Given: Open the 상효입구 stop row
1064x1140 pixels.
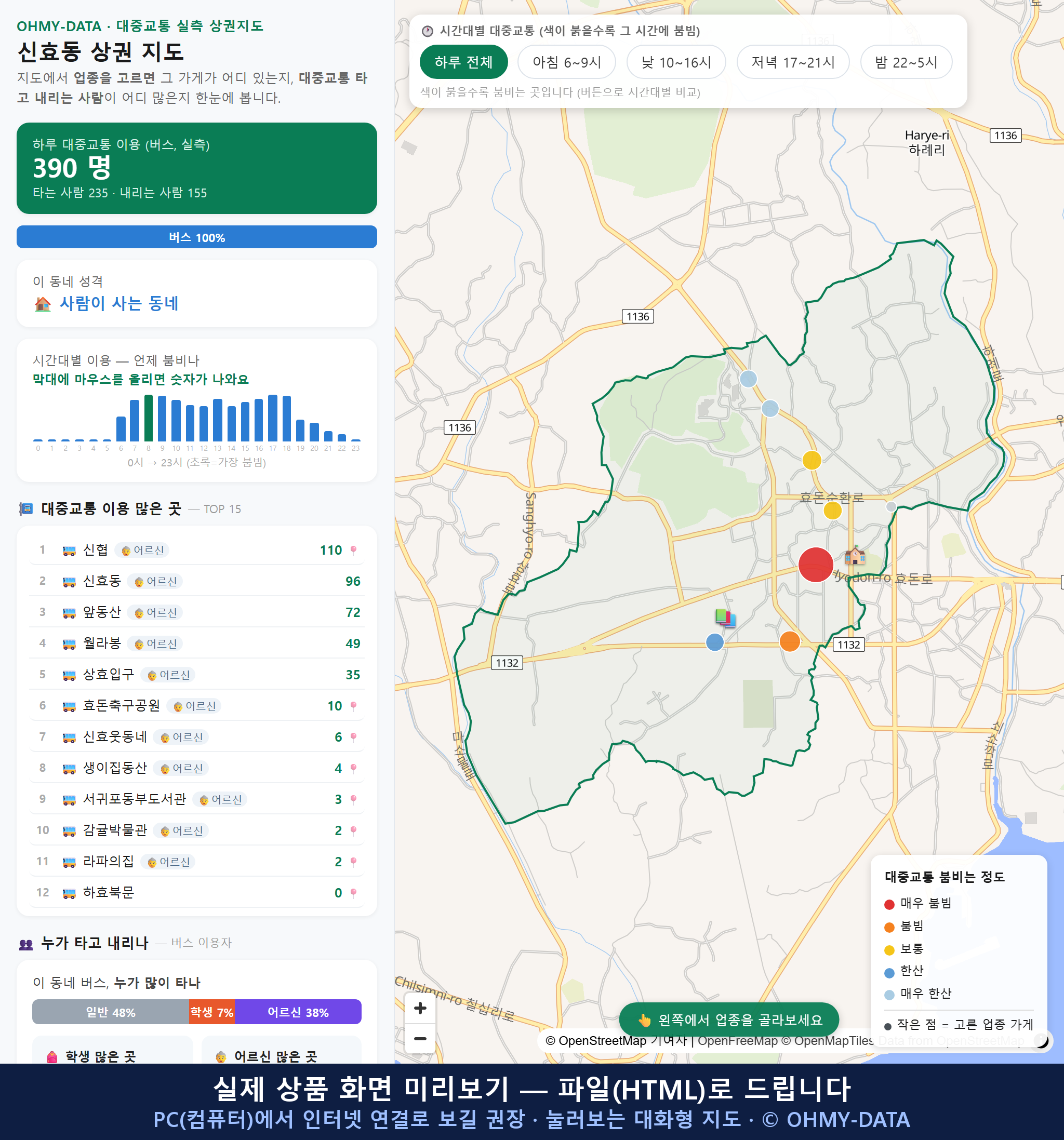Looking at the screenshot, I should pos(197,674).
